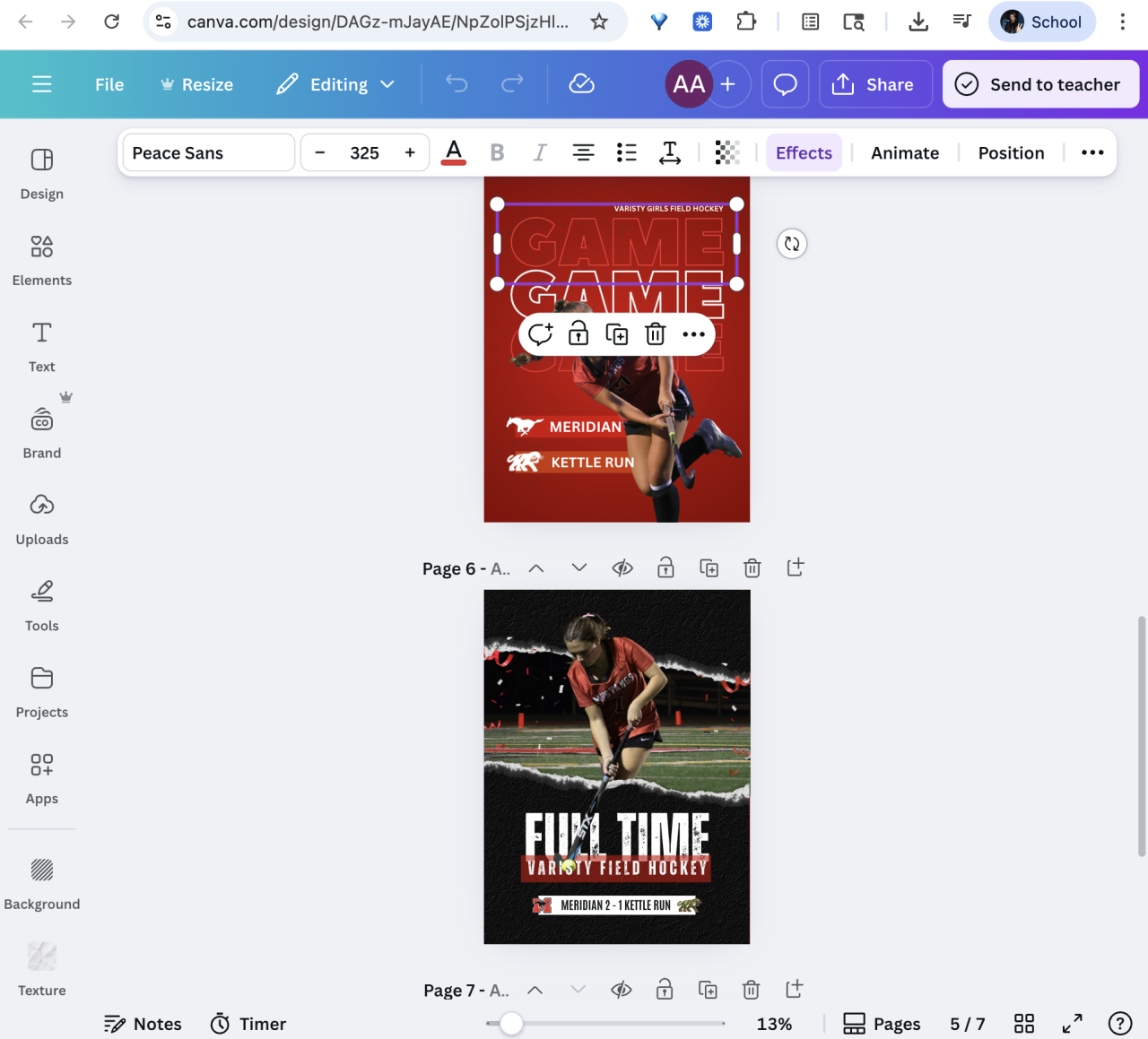
Task: Toggle bulleted list formatting
Action: tap(627, 152)
